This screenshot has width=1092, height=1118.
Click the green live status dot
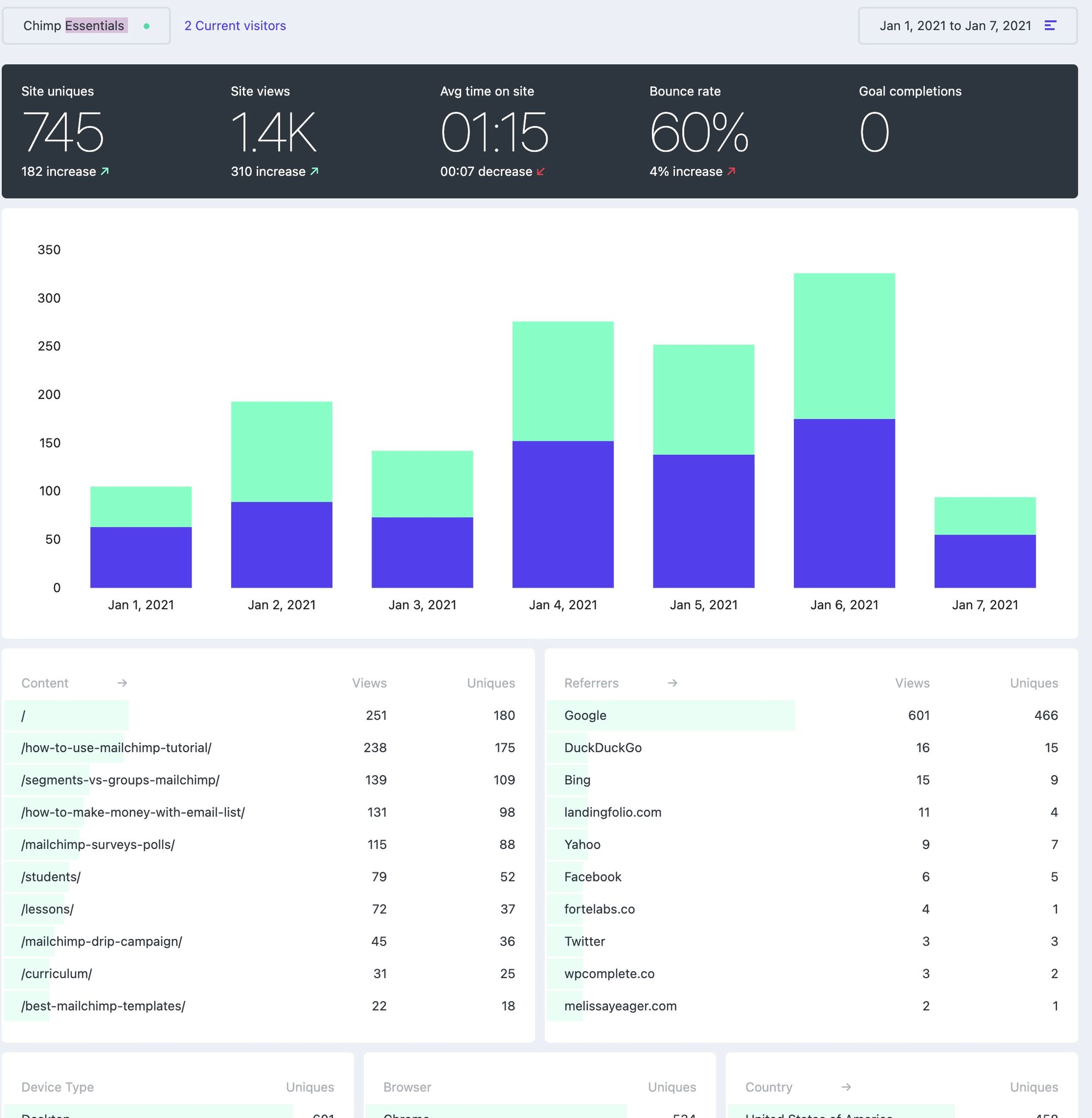pyautogui.click(x=147, y=26)
